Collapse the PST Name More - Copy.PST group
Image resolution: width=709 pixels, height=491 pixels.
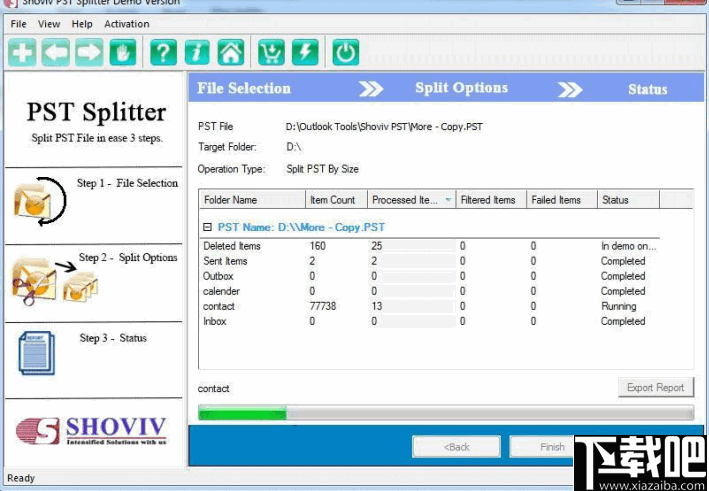pyautogui.click(x=207, y=227)
